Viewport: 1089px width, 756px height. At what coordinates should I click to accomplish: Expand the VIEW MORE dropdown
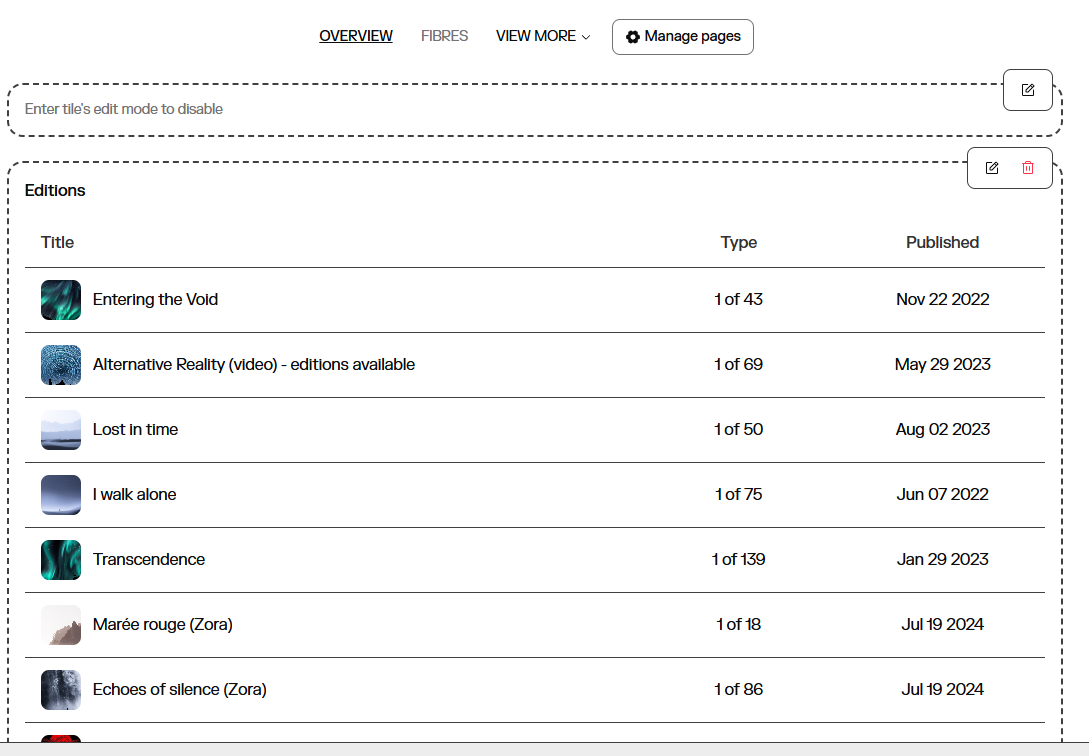(542, 36)
